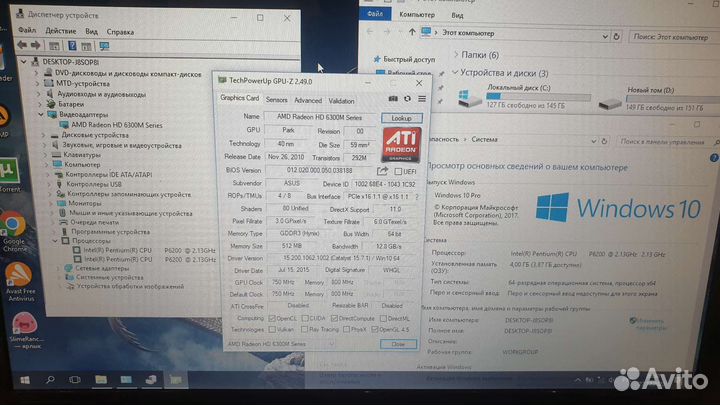Viewport: 720px width, 405px height.
Task: Expand the Батареи node
Action: (x=40, y=104)
